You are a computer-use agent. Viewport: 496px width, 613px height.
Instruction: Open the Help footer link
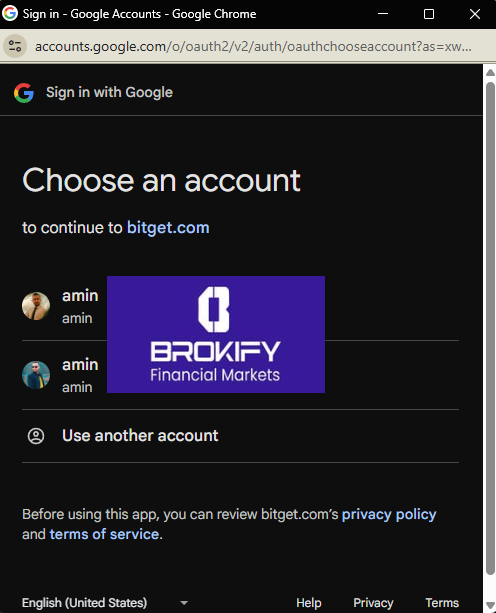(309, 602)
